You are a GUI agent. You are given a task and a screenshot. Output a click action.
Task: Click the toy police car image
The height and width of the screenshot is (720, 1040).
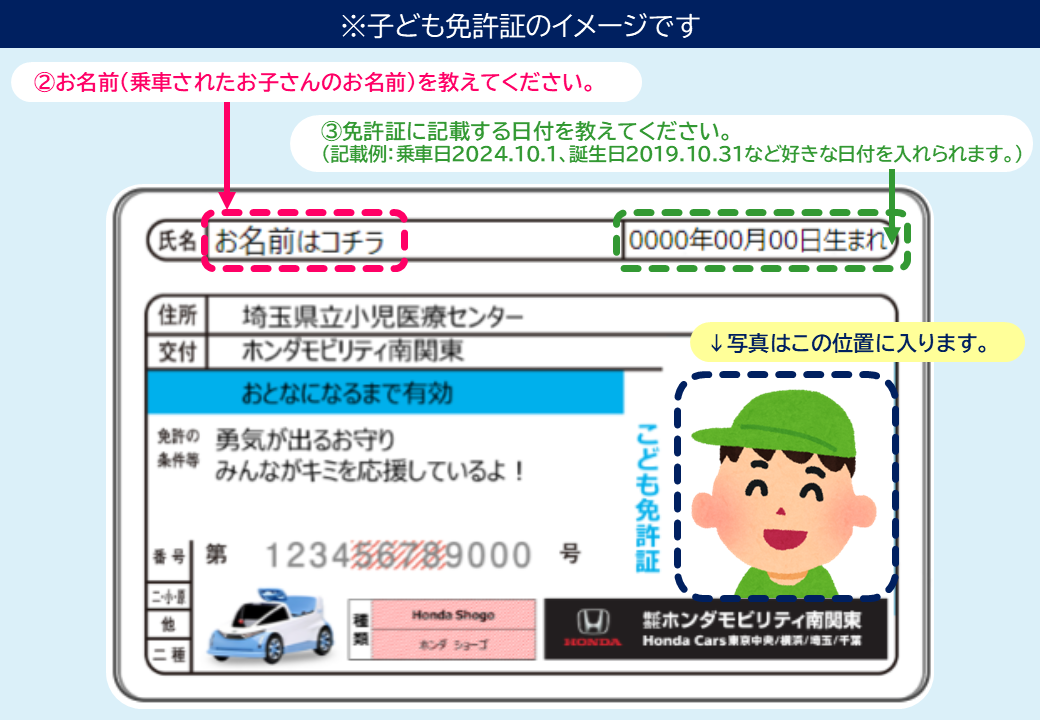(x=270, y=626)
